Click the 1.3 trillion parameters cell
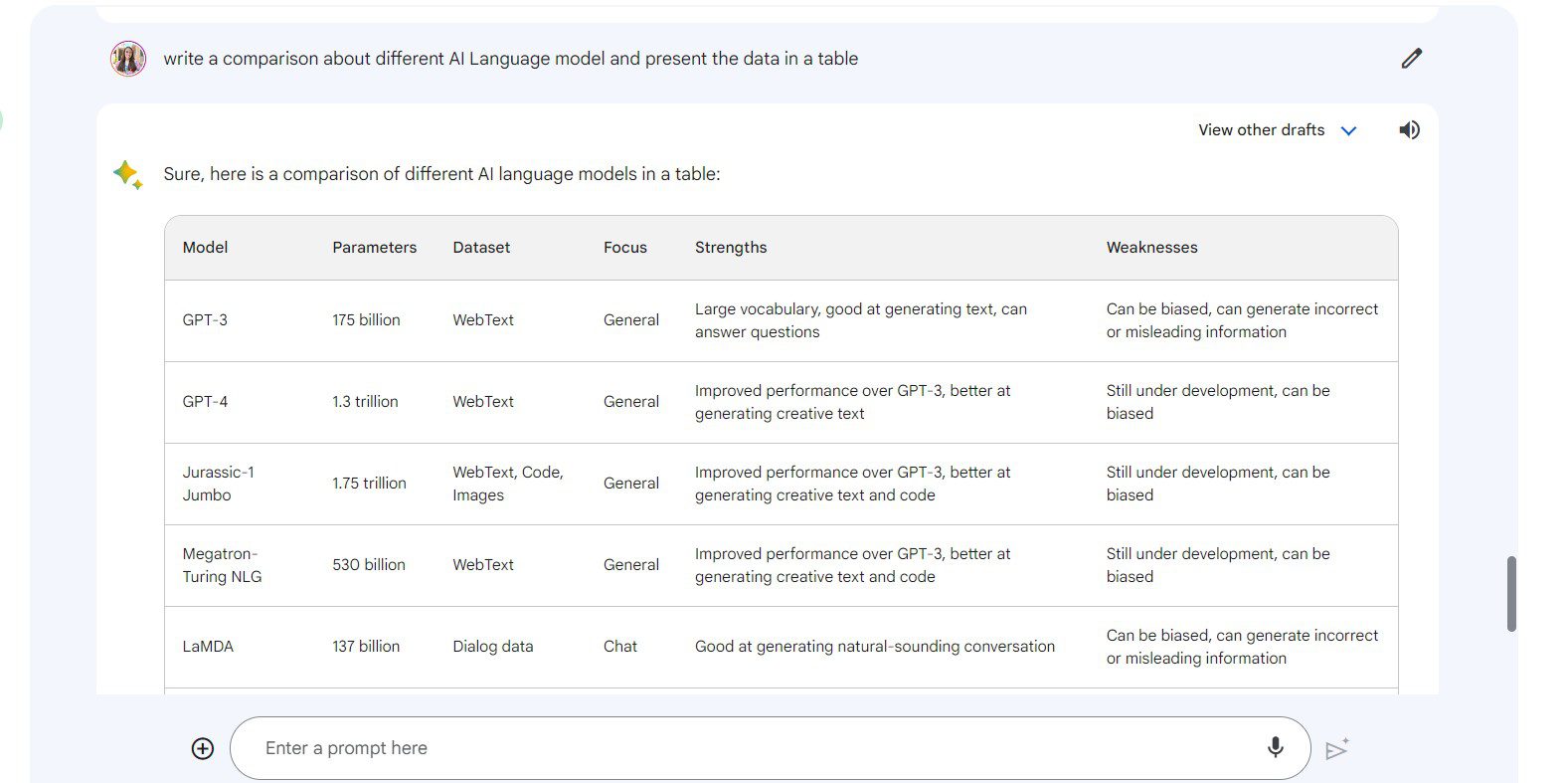 click(x=365, y=402)
